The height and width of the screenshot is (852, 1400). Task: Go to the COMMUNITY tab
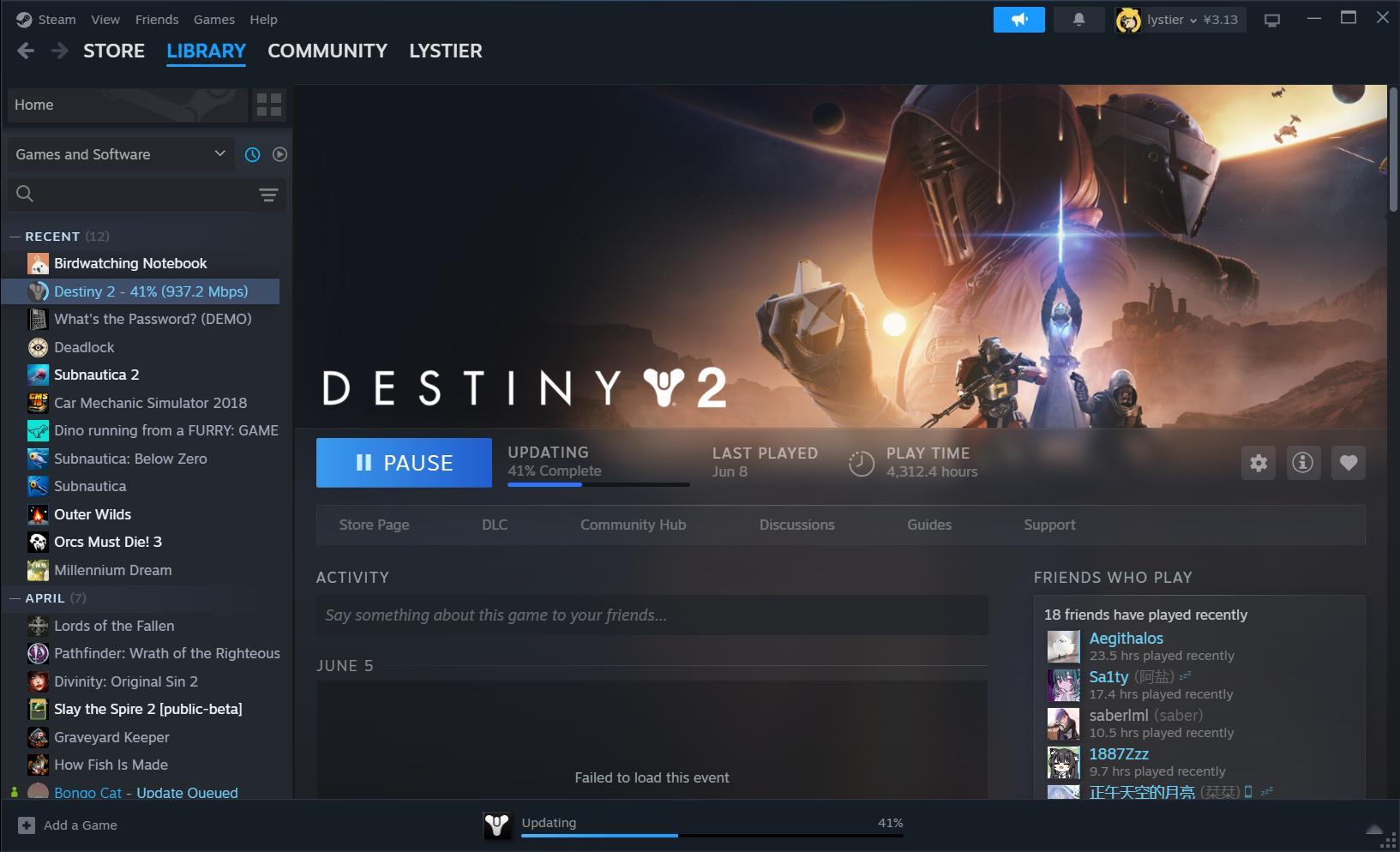(327, 51)
